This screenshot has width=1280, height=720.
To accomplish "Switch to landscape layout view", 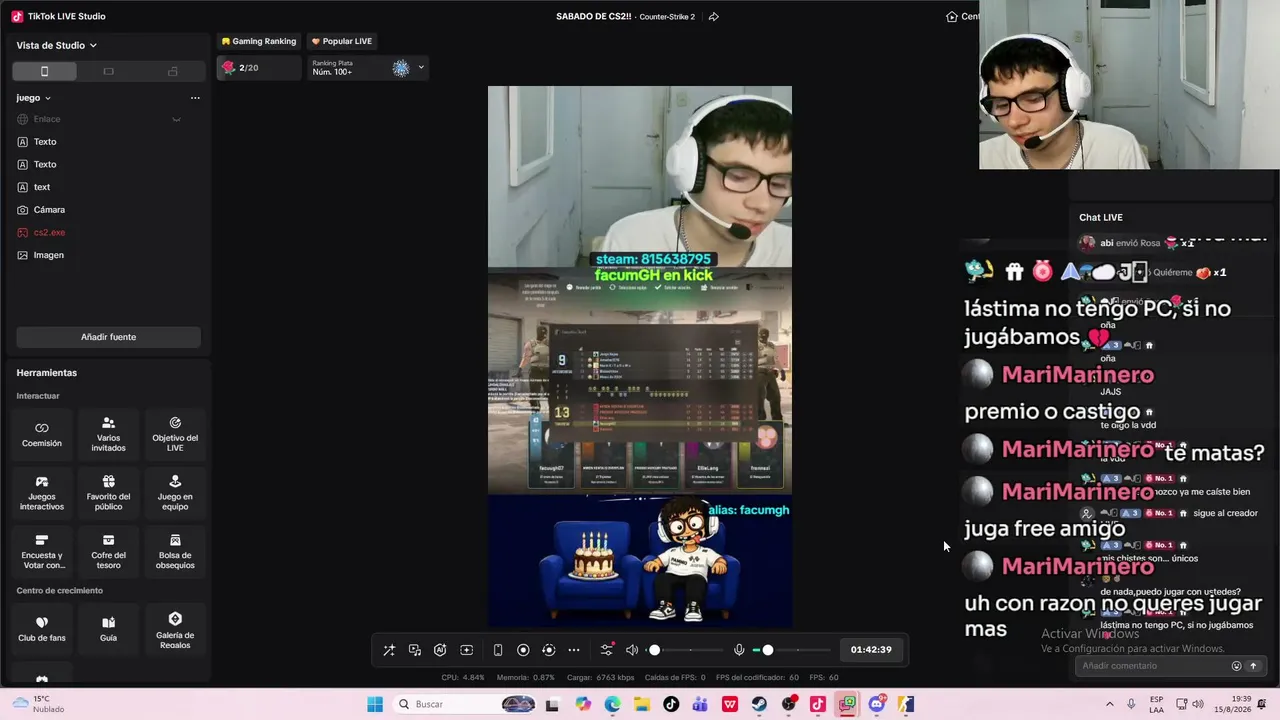I will click(108, 71).
